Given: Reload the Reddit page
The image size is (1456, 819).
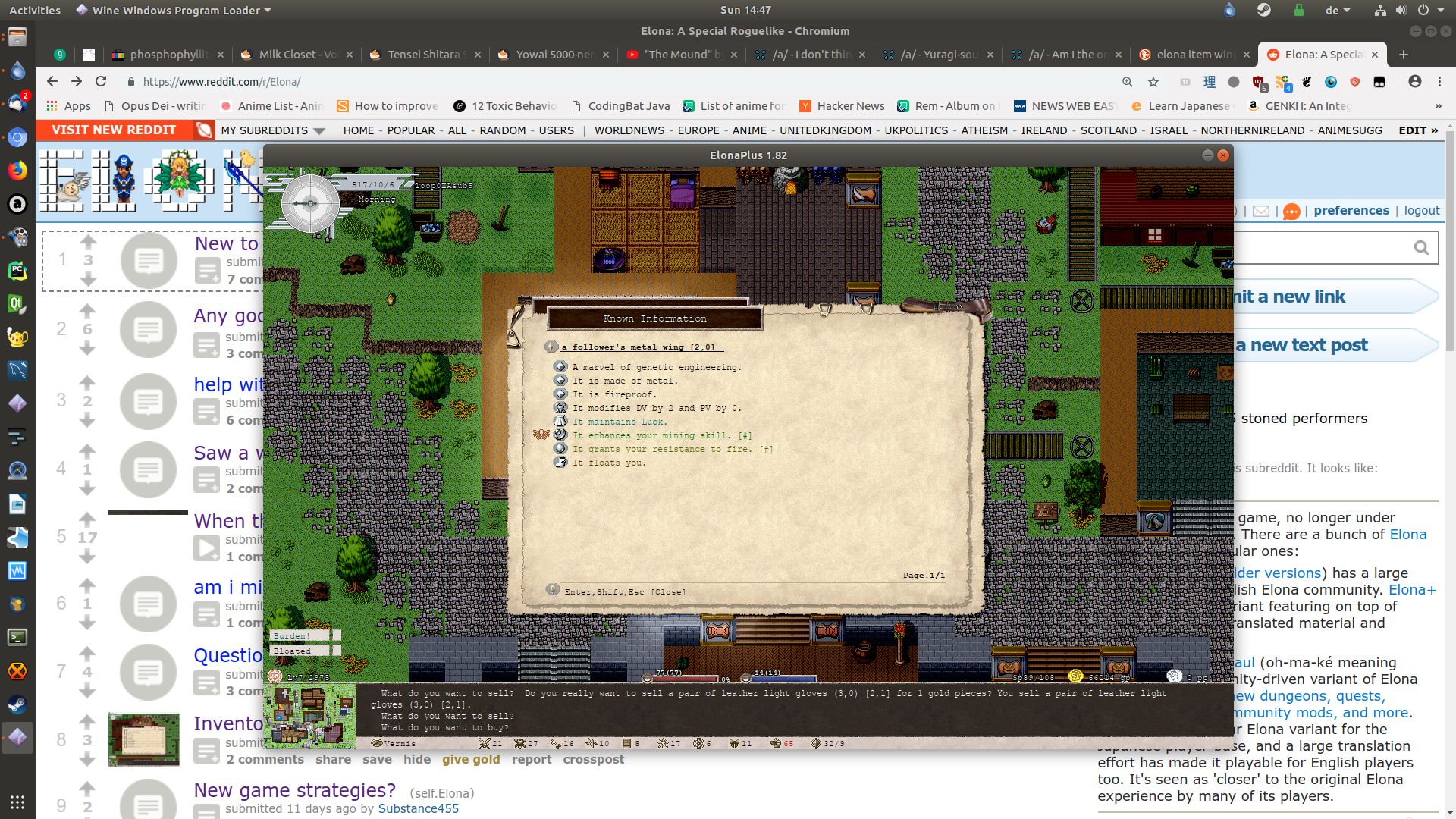Looking at the screenshot, I should (101, 81).
